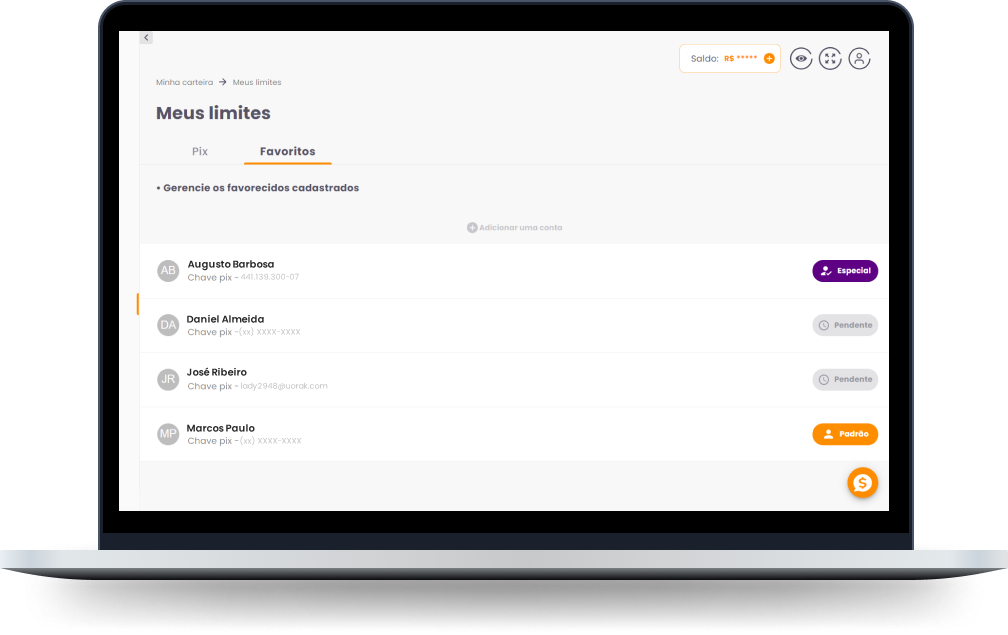The width and height of the screenshot is (1008, 635).
Task: Click the Especial badge for Augusto Barbosa
Action: tap(845, 271)
